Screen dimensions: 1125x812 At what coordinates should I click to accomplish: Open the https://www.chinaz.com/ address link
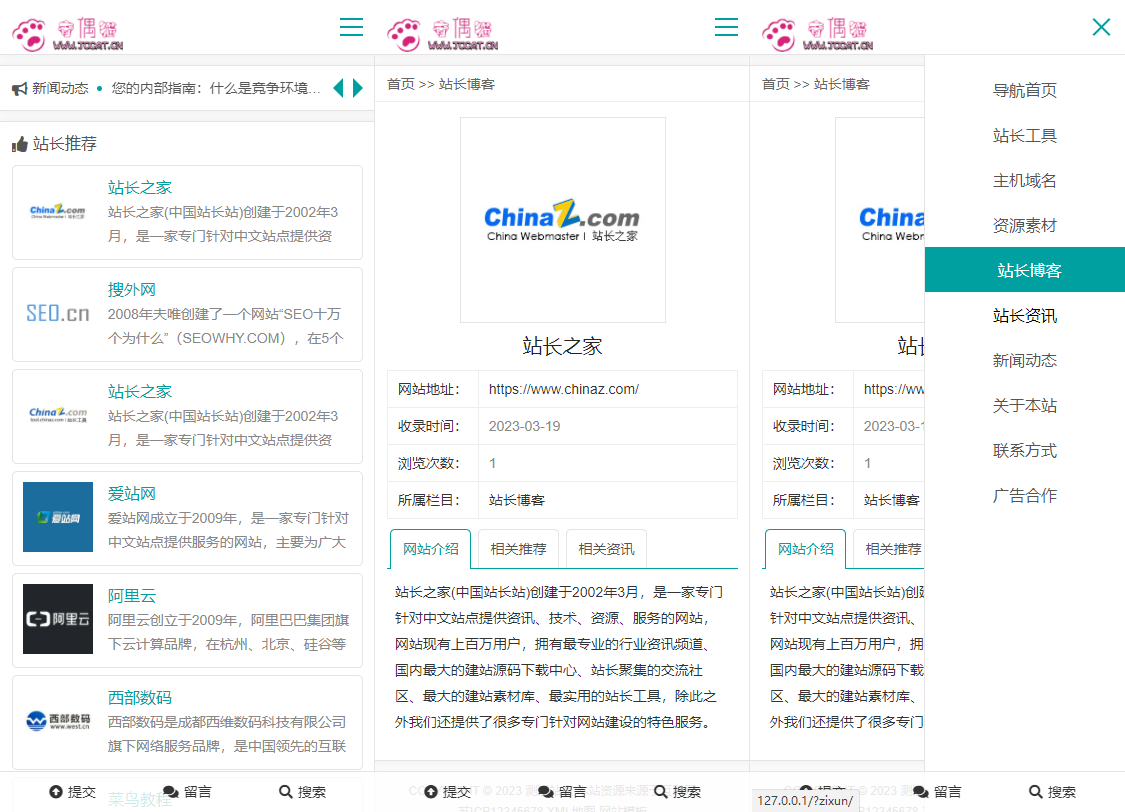click(x=564, y=390)
